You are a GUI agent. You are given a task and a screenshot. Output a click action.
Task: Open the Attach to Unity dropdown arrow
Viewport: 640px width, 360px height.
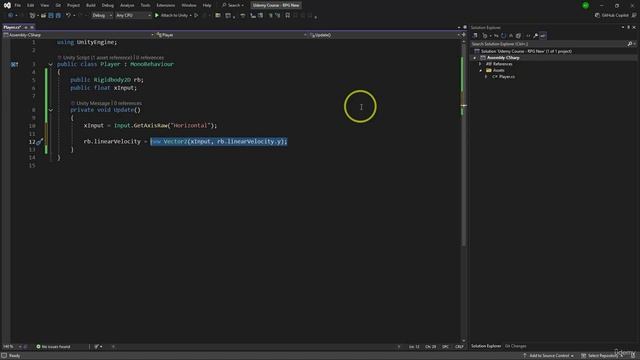click(191, 16)
